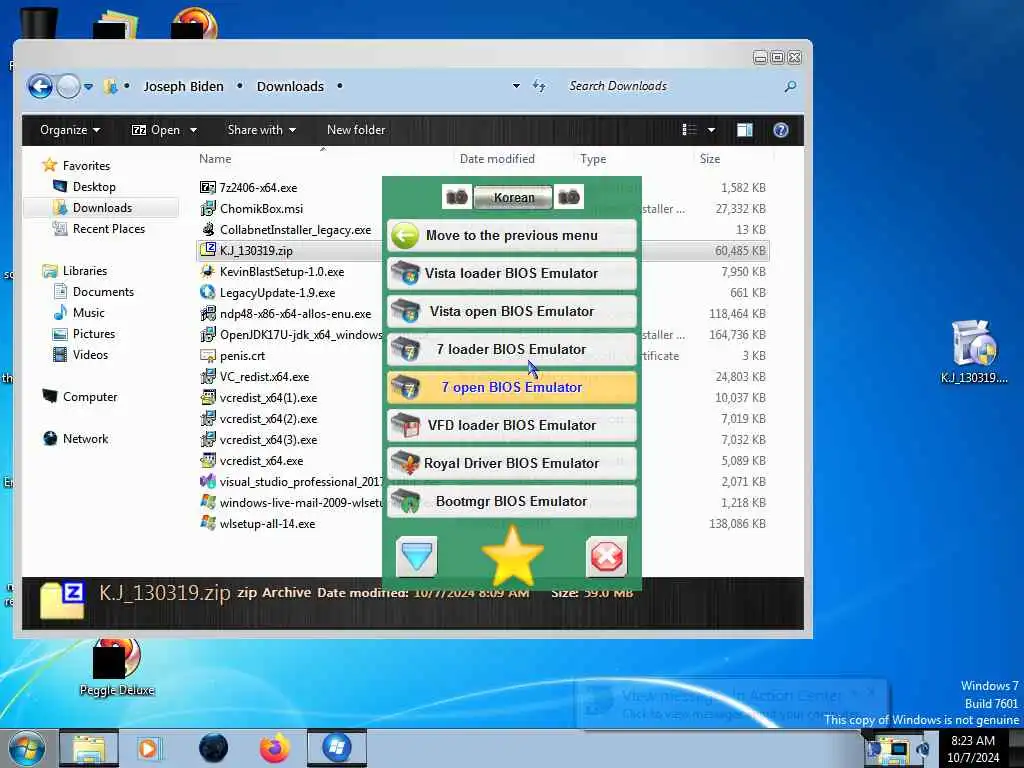Select Move to the previous menu

(x=511, y=236)
